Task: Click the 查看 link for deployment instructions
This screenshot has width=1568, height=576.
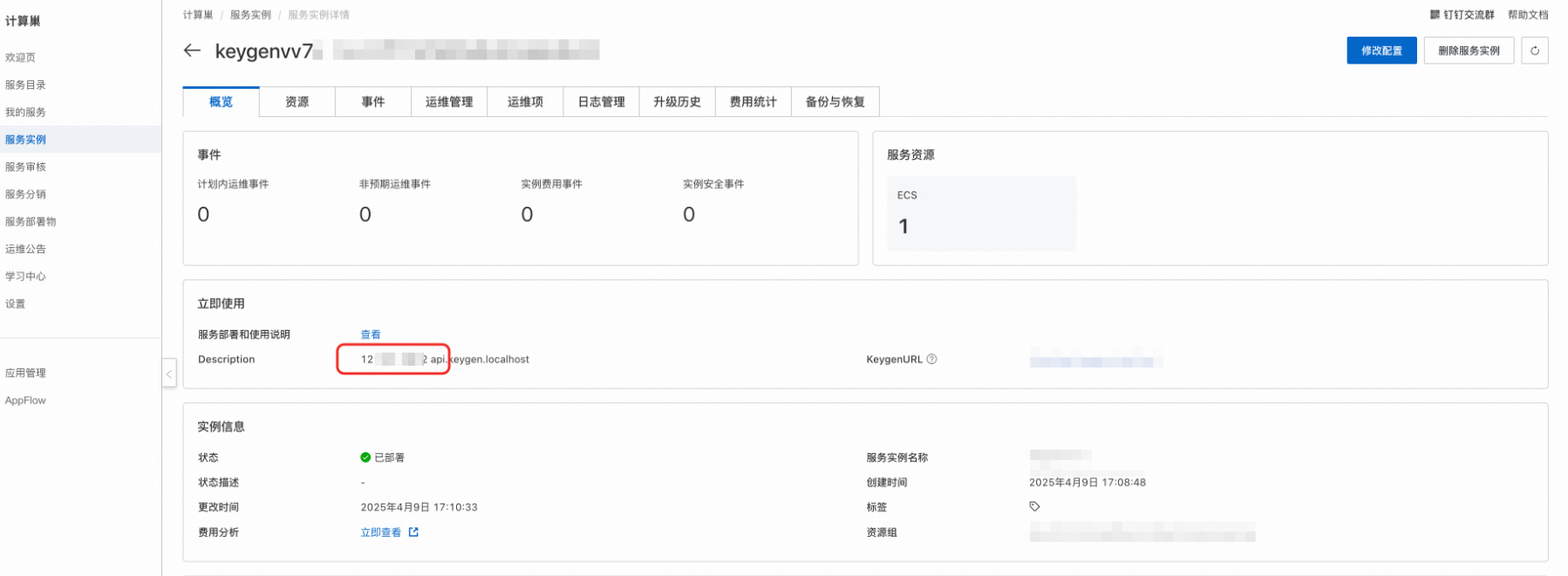Action: pos(371,334)
